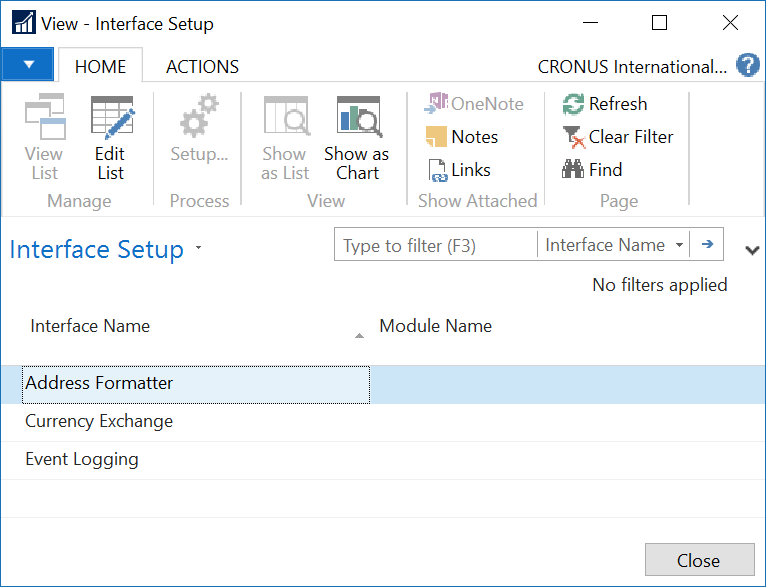Click the Type to filter input box
The width and height of the screenshot is (766, 587).
click(436, 245)
